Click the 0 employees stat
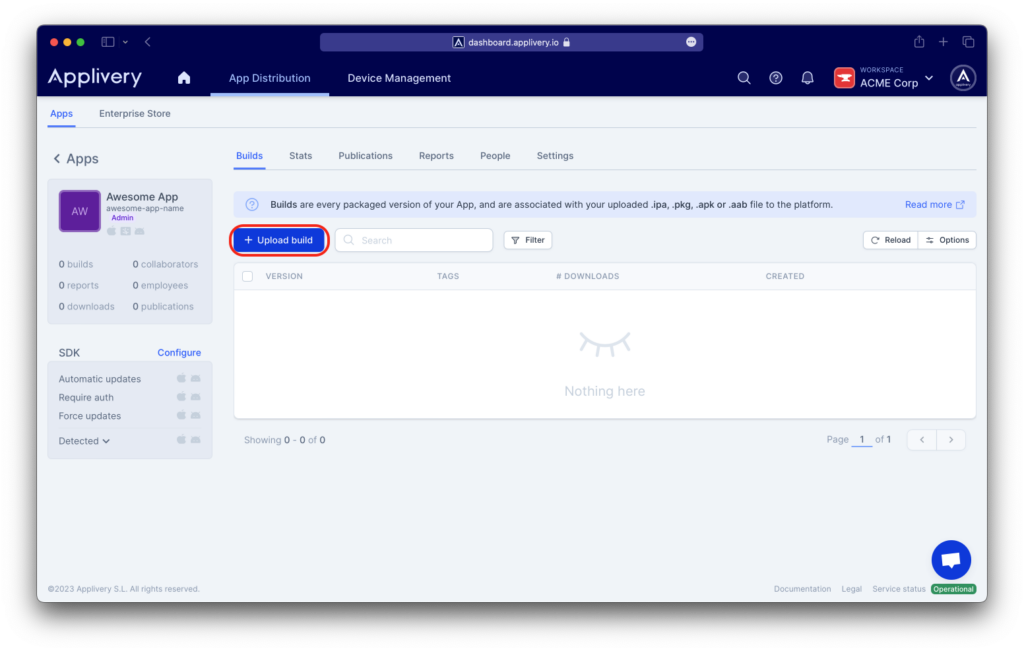This screenshot has height=651, width=1024. pos(160,285)
